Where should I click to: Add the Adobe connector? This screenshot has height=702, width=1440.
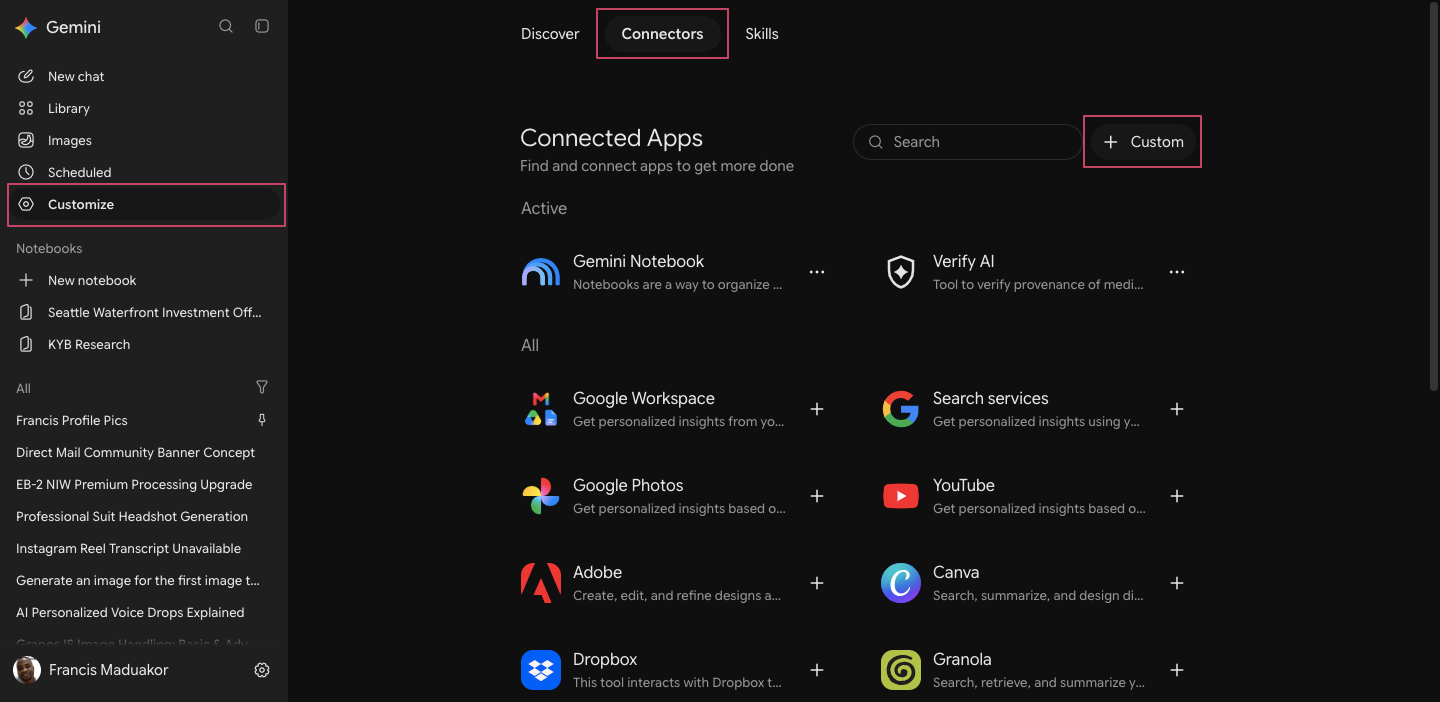tap(817, 583)
